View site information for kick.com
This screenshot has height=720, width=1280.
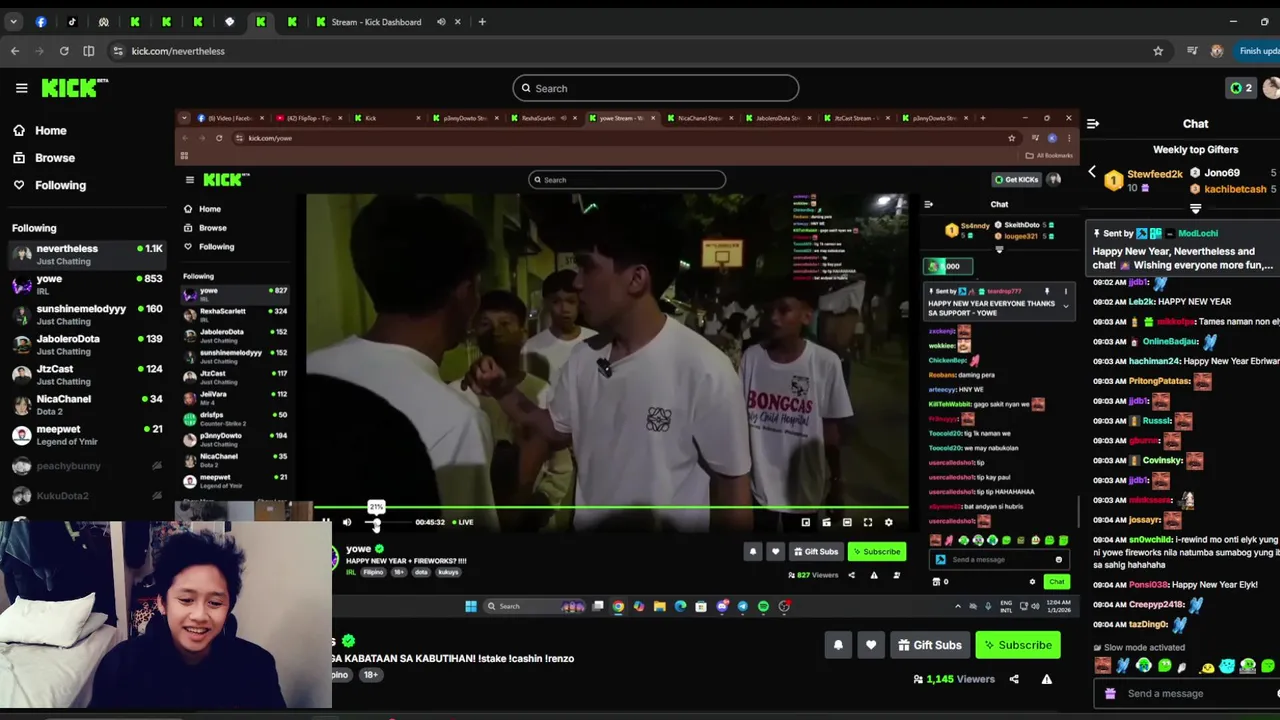(118, 51)
